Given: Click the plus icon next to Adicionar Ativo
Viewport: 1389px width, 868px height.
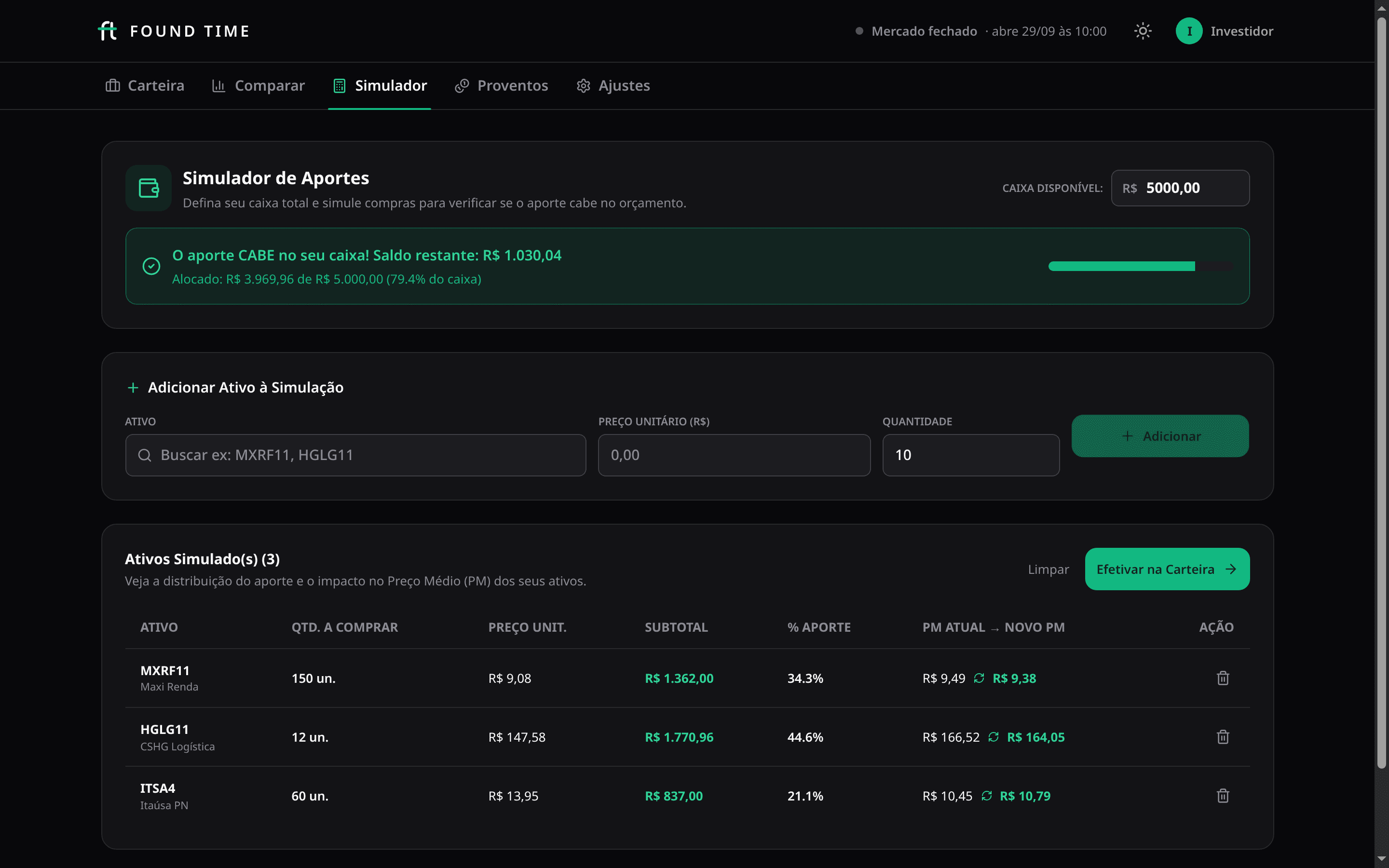Looking at the screenshot, I should click(133, 388).
